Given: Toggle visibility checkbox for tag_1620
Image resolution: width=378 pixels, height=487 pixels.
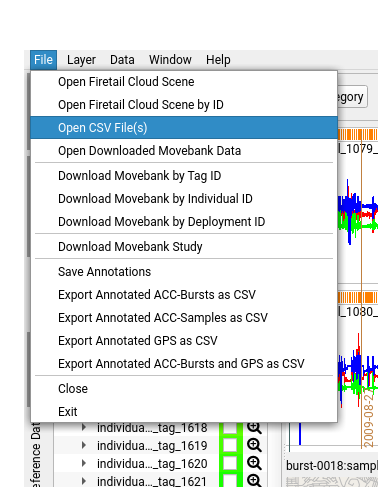Looking at the screenshot, I should tap(230, 463).
